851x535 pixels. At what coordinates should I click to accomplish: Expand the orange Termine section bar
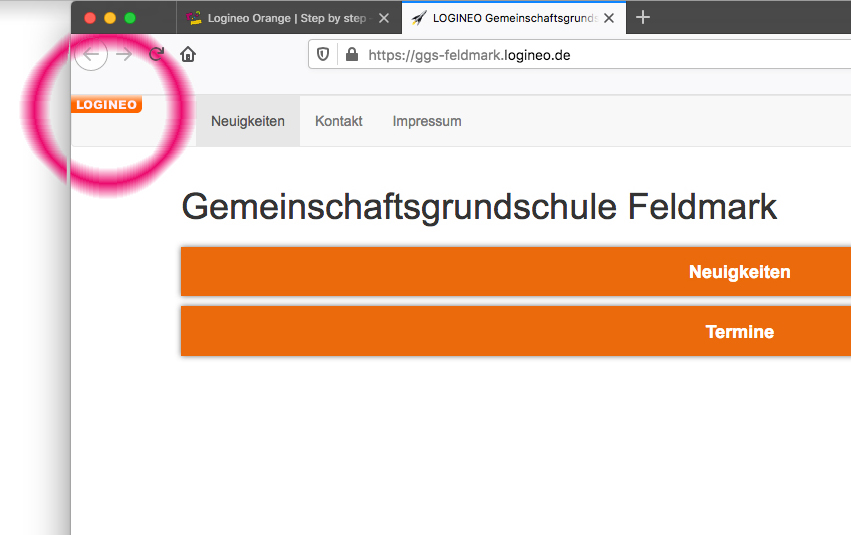(x=739, y=332)
